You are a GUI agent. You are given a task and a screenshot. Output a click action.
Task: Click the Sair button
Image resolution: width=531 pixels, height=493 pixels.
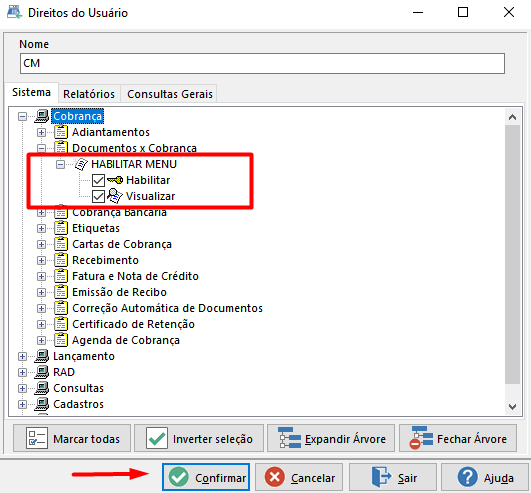click(393, 477)
